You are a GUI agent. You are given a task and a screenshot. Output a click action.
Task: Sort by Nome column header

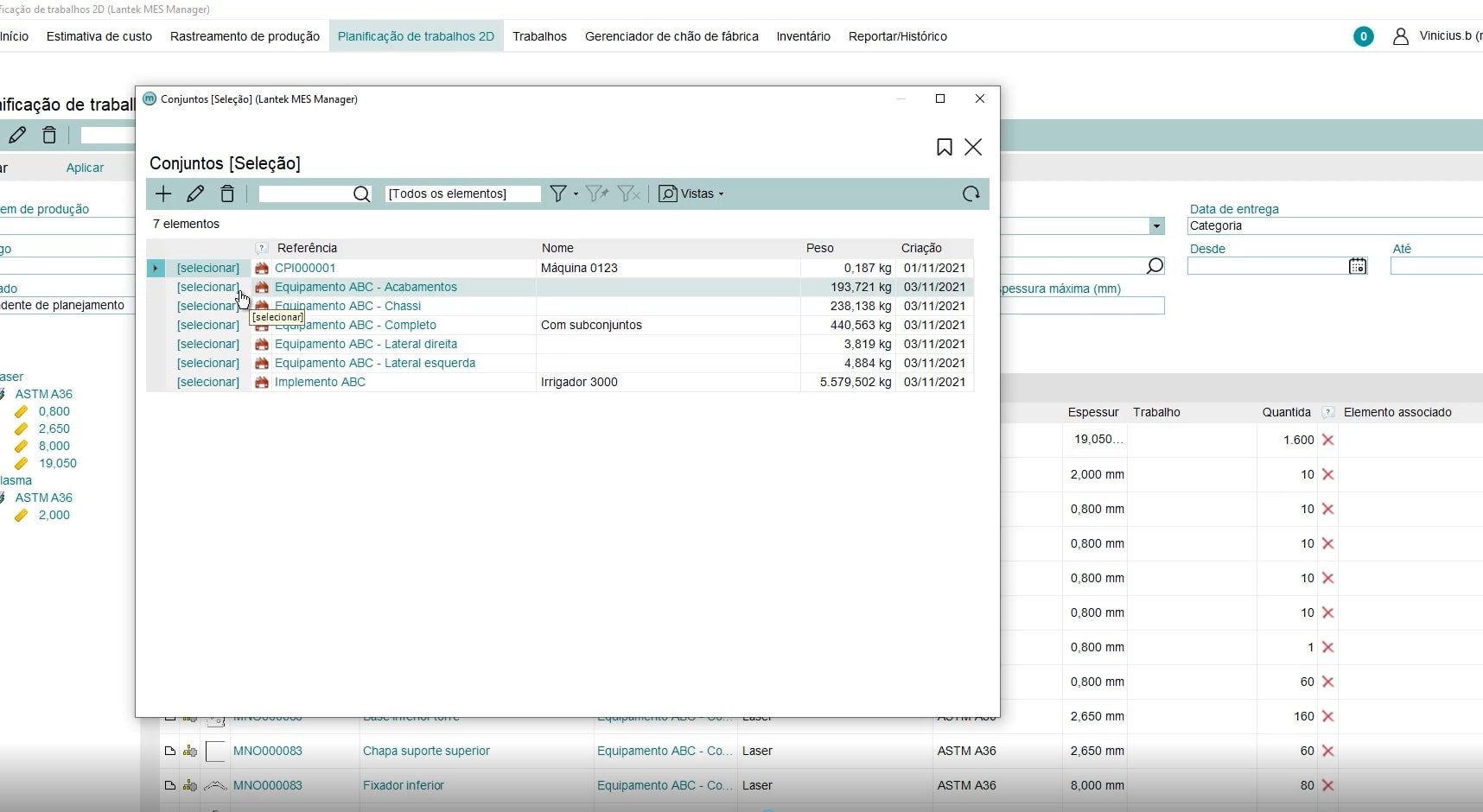pos(557,248)
